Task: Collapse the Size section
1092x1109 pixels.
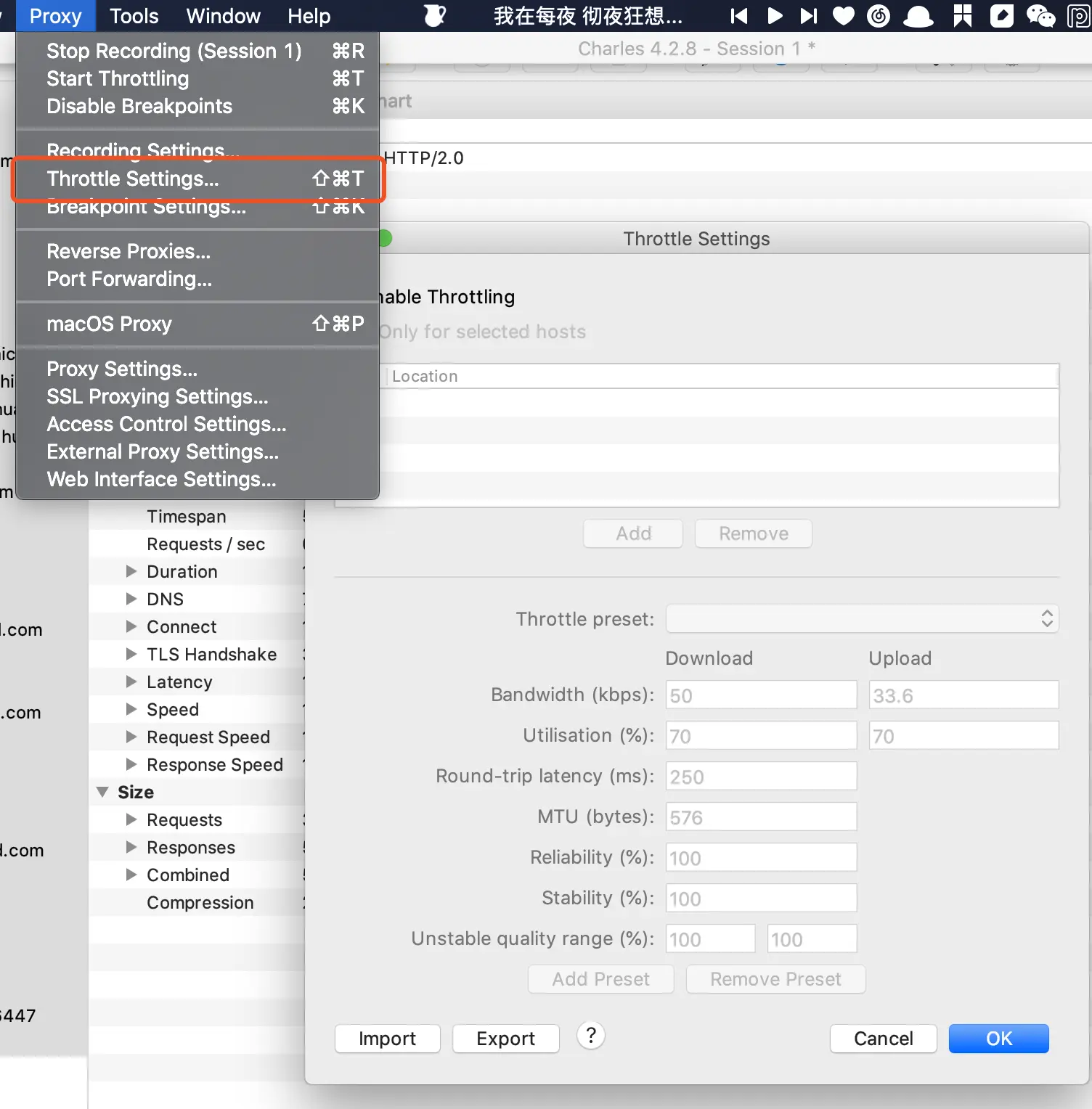Action: (x=102, y=792)
